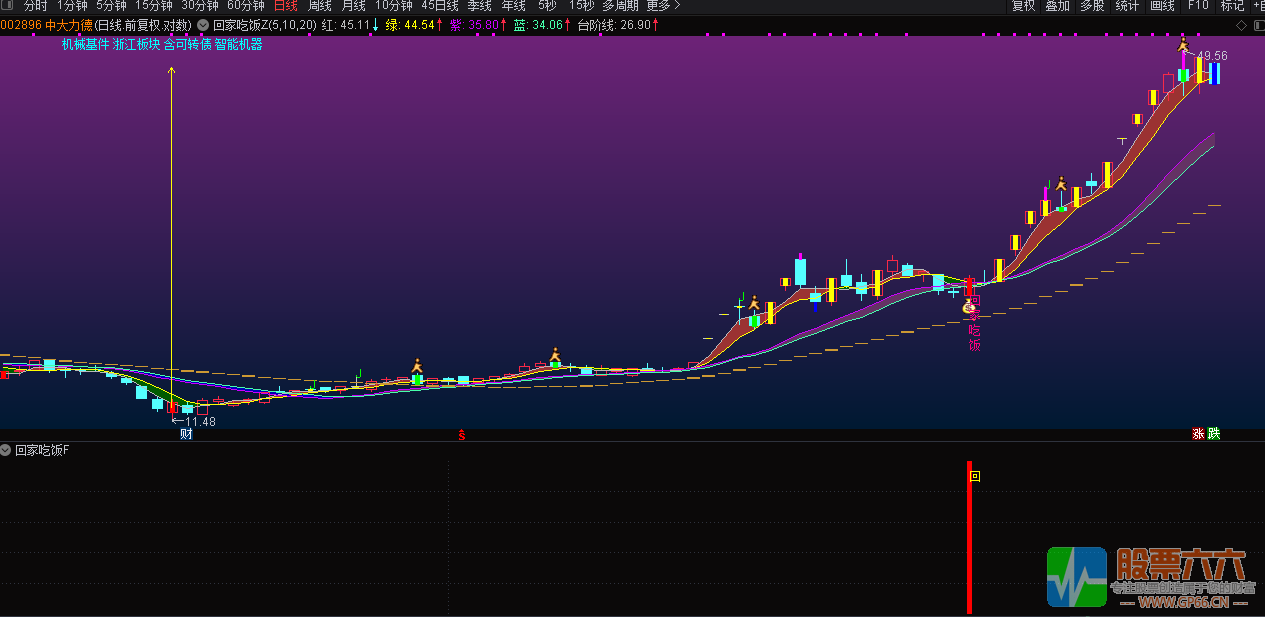The width and height of the screenshot is (1265, 617).
Task: Open the F10 company info
Action: pyautogui.click(x=1197, y=6)
